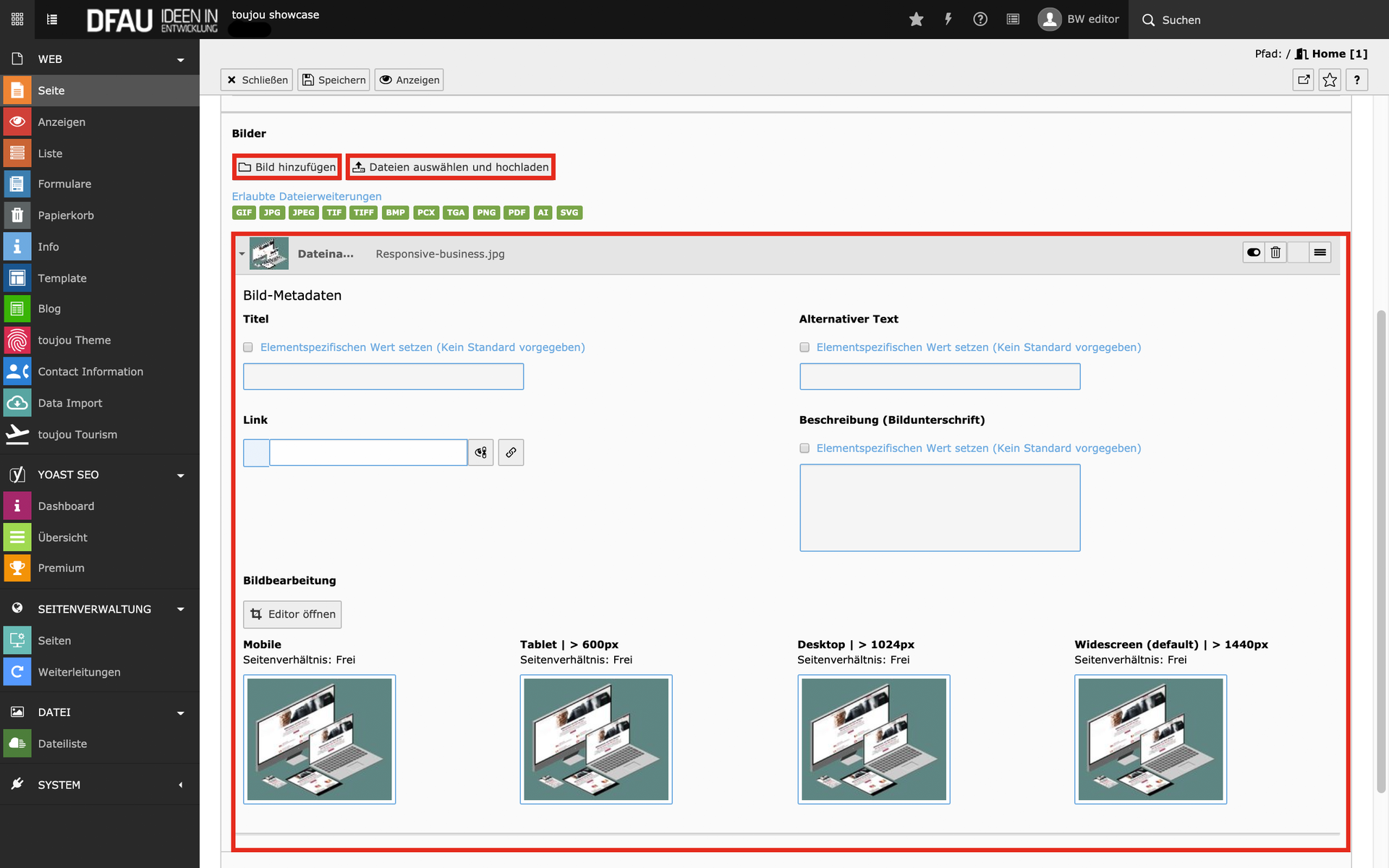Open the flush cache lightning icon
Image resolution: width=1389 pixels, height=868 pixels.
tap(948, 20)
